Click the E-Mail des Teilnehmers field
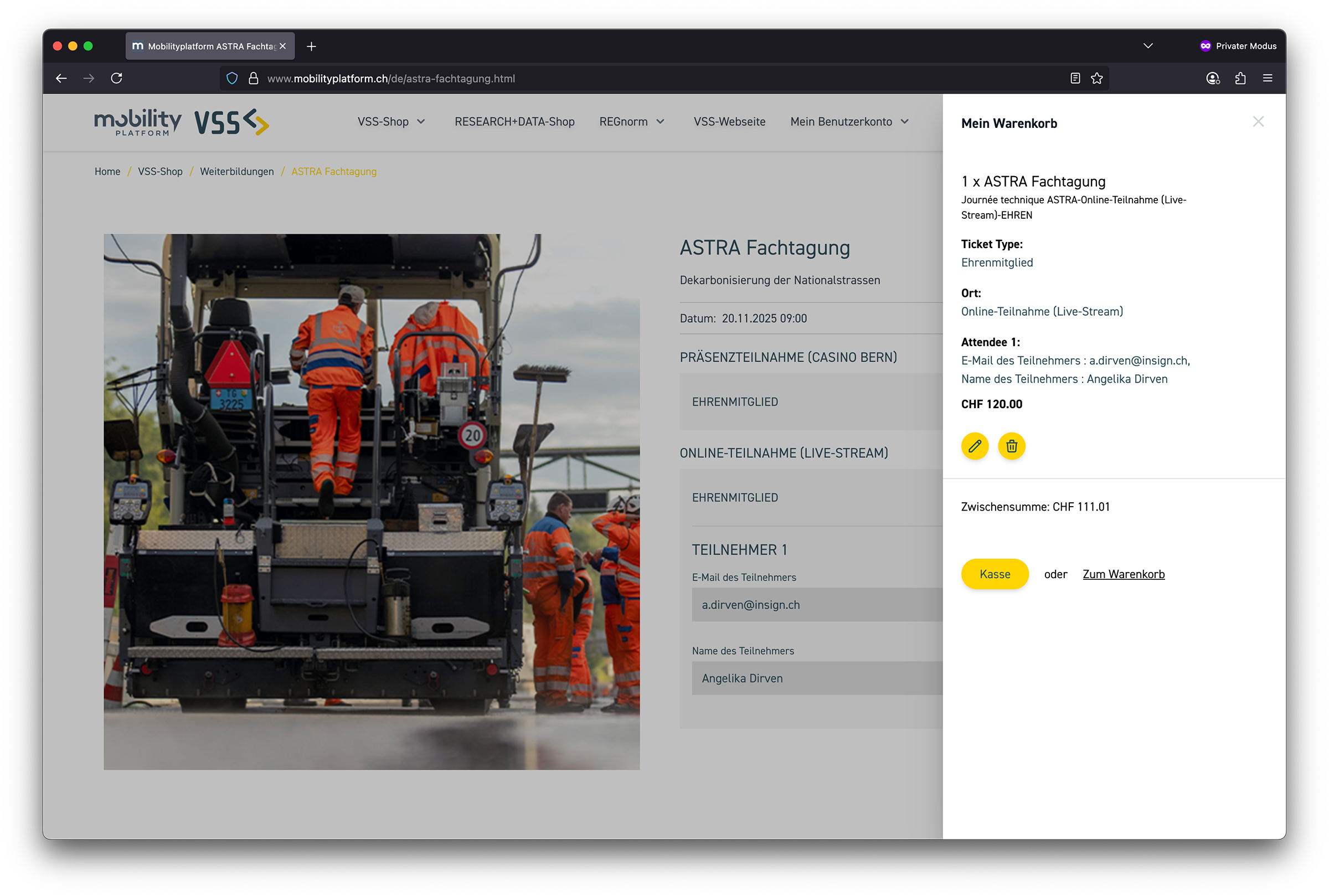This screenshot has height=896, width=1329. coord(817,605)
